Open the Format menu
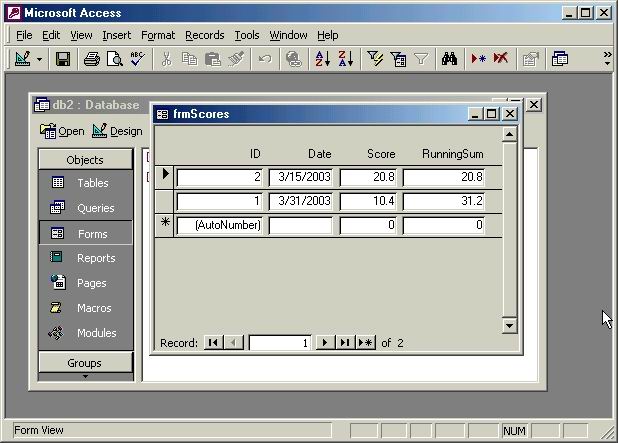The image size is (618, 443). point(158,35)
